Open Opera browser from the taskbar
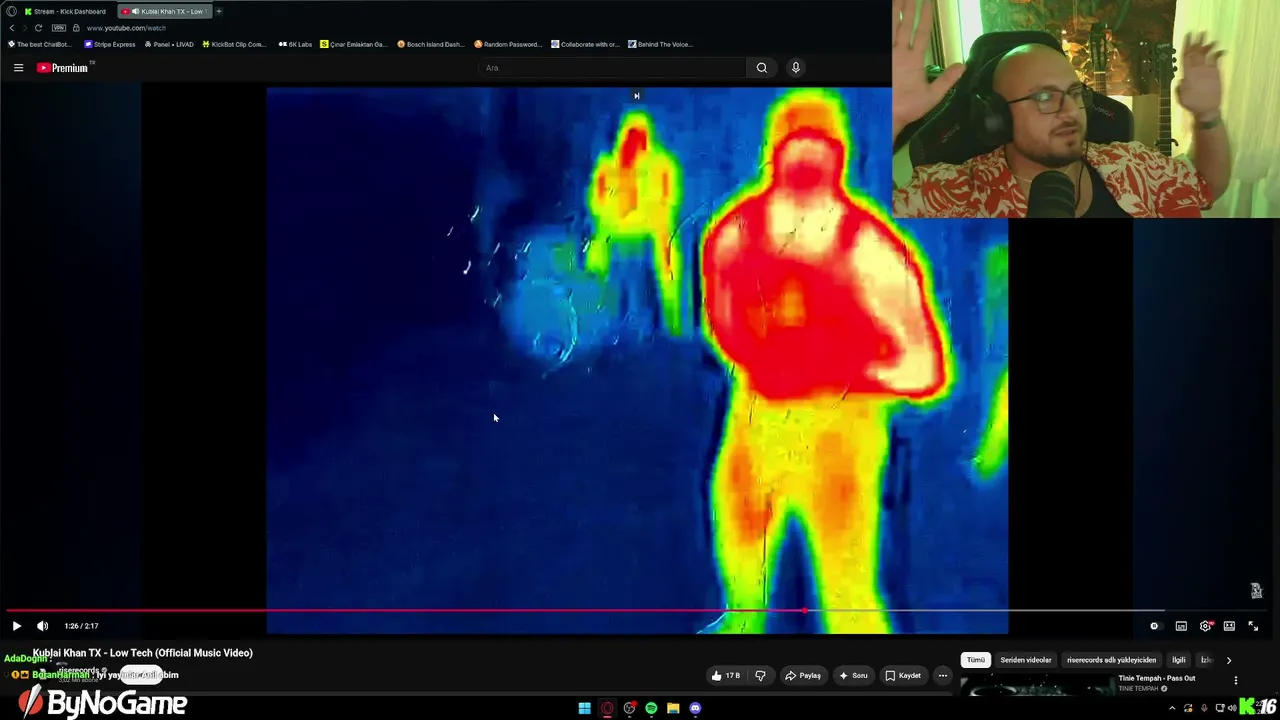 [607, 709]
